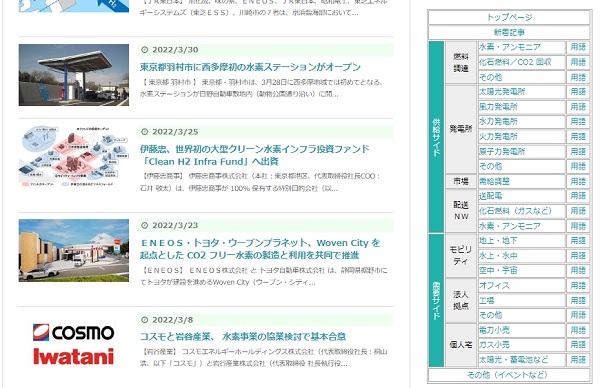600x388 pixels.
Task: Open 太陽光発電所 category
Action: [x=502, y=92]
